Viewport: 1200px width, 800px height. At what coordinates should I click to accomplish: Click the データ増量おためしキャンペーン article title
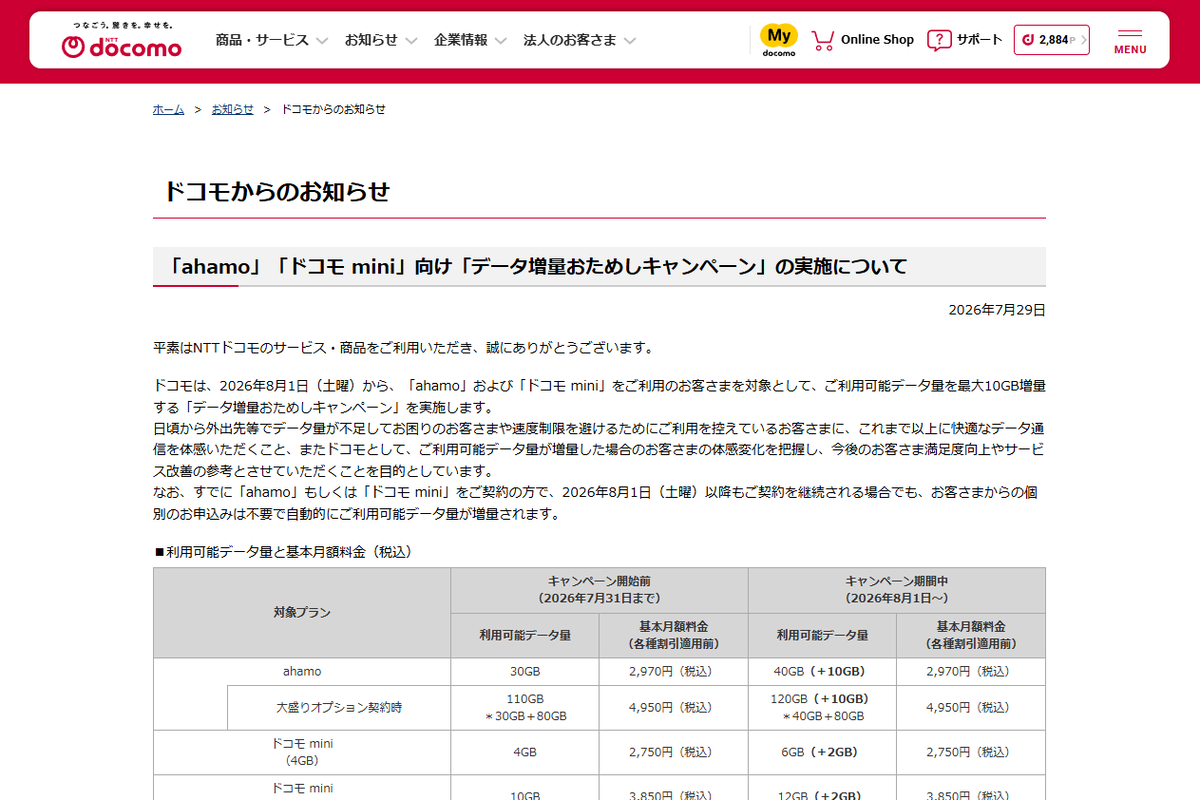[x=538, y=266]
